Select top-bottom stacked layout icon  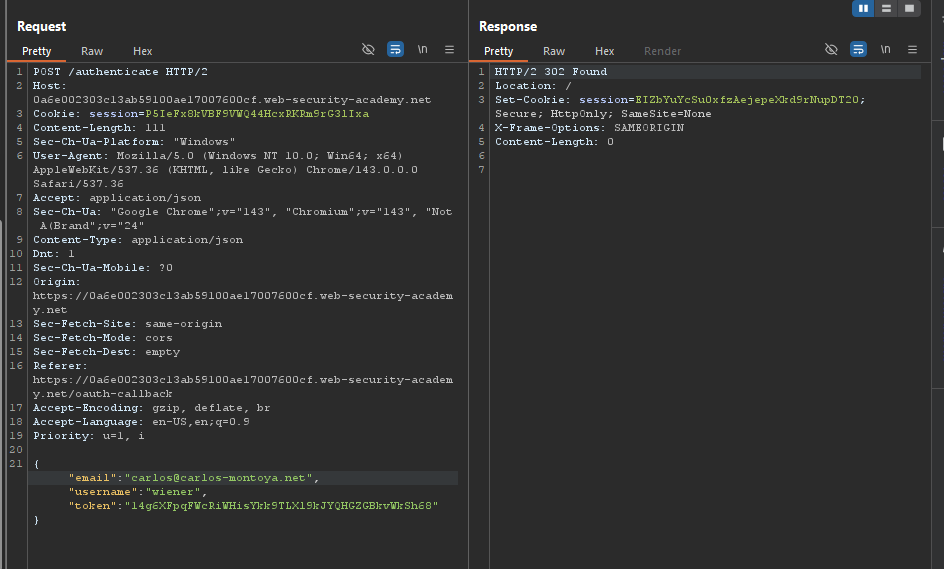tap(886, 8)
